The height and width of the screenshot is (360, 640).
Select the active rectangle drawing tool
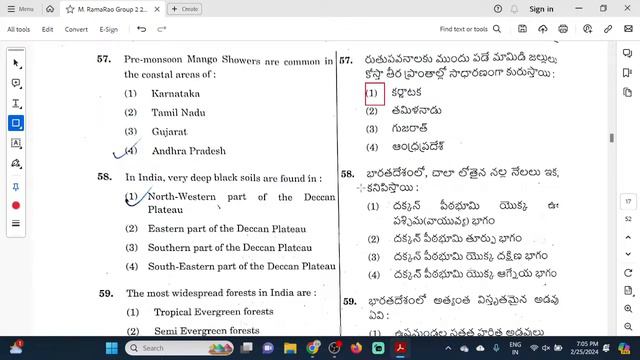pos(16,123)
